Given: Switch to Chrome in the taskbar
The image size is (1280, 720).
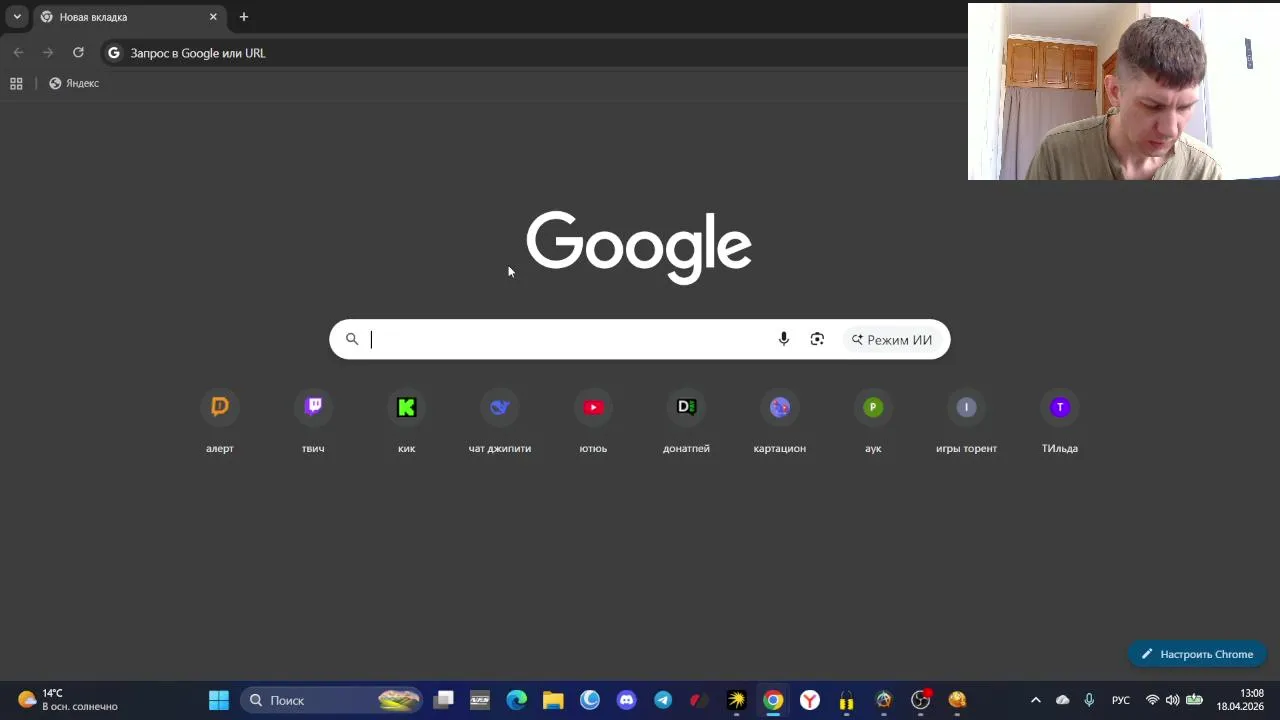Looking at the screenshot, I should tap(773, 700).
